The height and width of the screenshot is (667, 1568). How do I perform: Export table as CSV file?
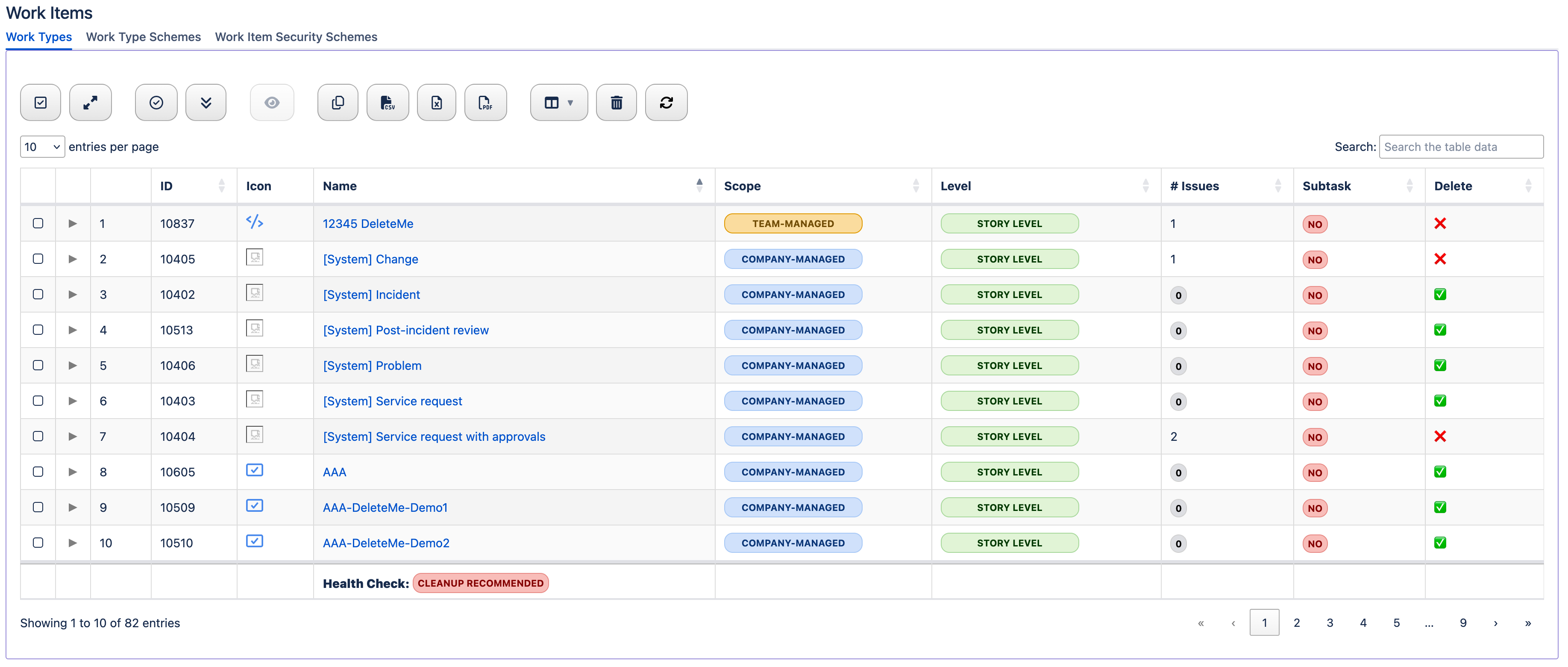tap(387, 102)
